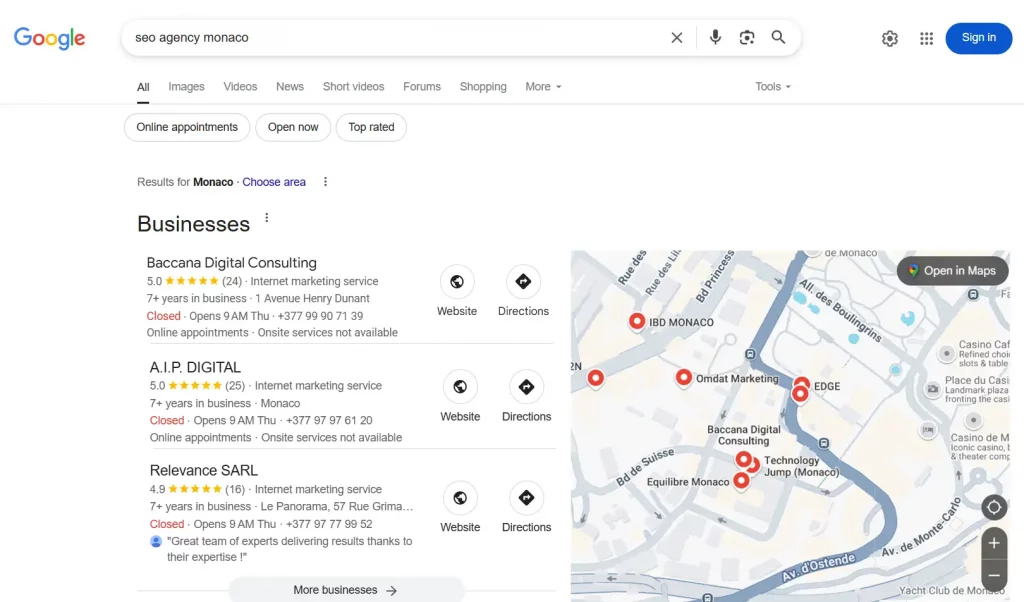Click Baccana phone number +377 99 90 71 39
Viewport: 1024px width, 602px height.
(x=320, y=316)
